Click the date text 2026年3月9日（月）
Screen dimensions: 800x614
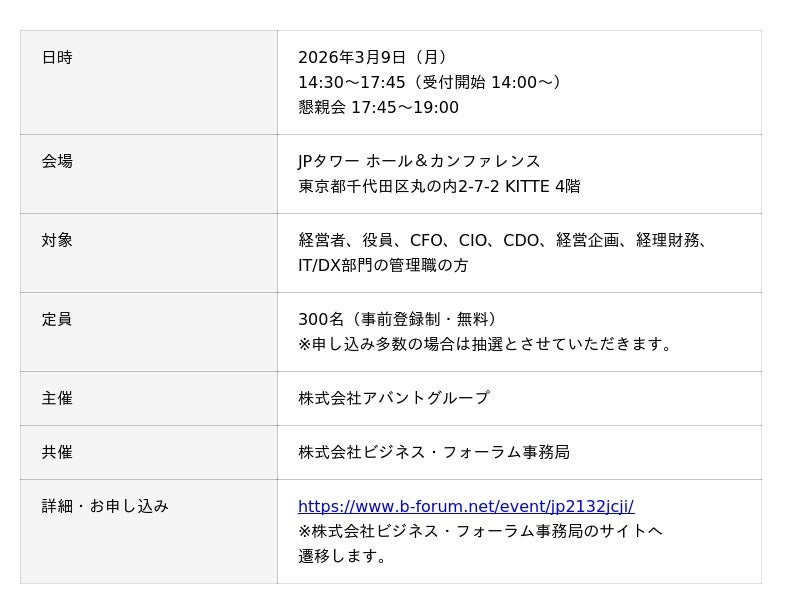pyautogui.click(x=372, y=57)
